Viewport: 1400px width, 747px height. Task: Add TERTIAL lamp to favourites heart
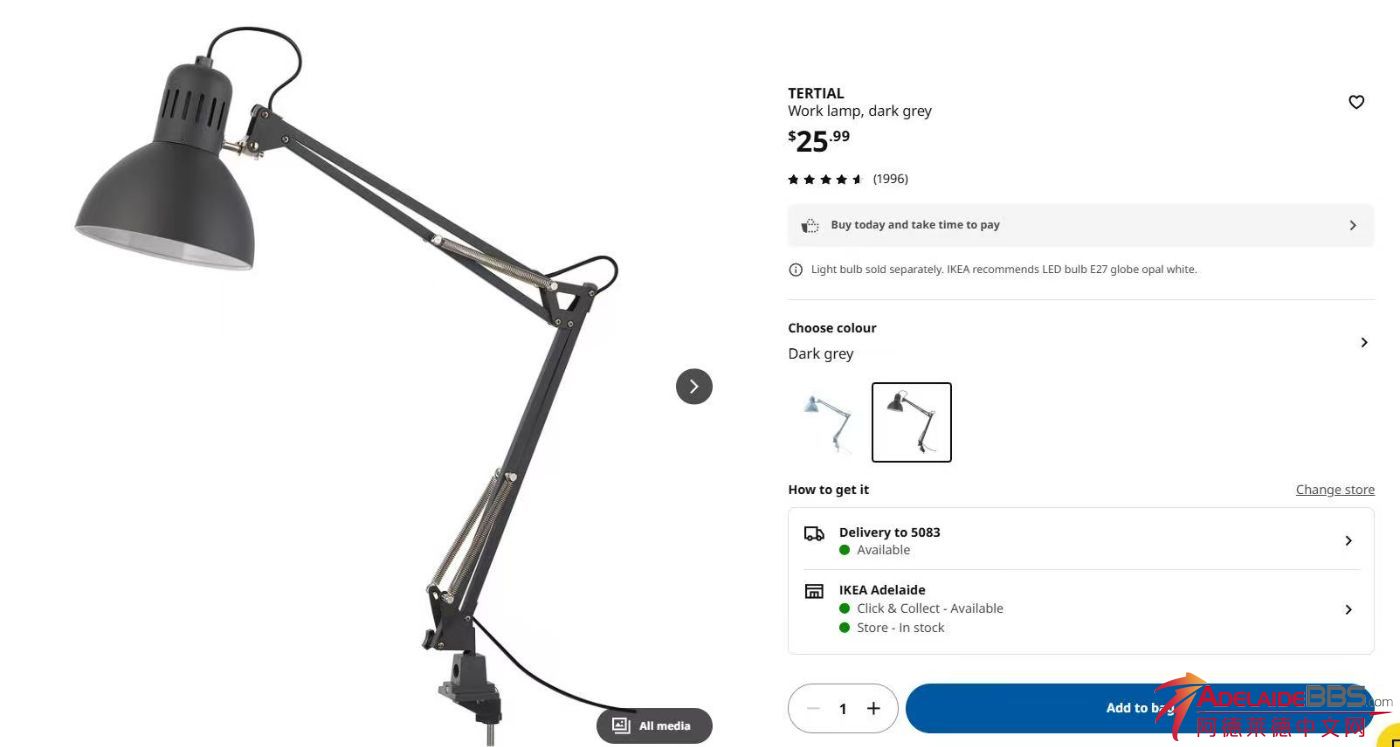[x=1356, y=102]
